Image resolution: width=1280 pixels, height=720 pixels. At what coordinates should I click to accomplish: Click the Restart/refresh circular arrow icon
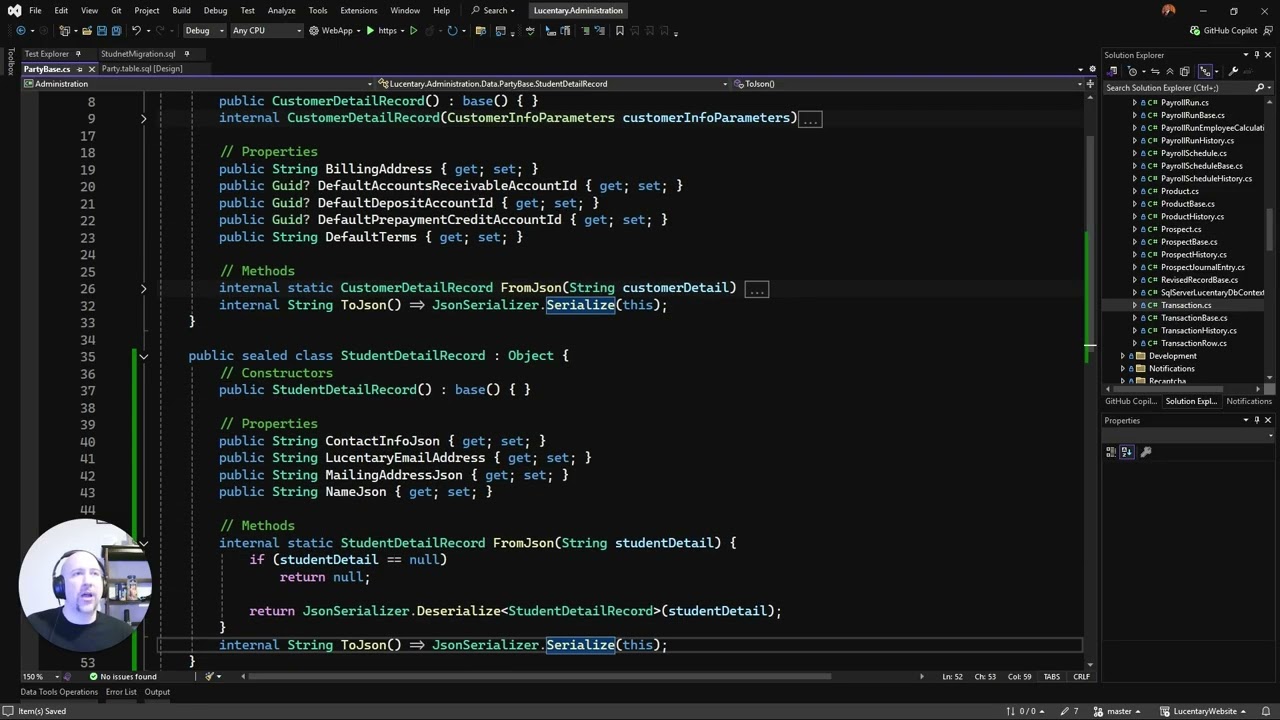click(x=452, y=31)
